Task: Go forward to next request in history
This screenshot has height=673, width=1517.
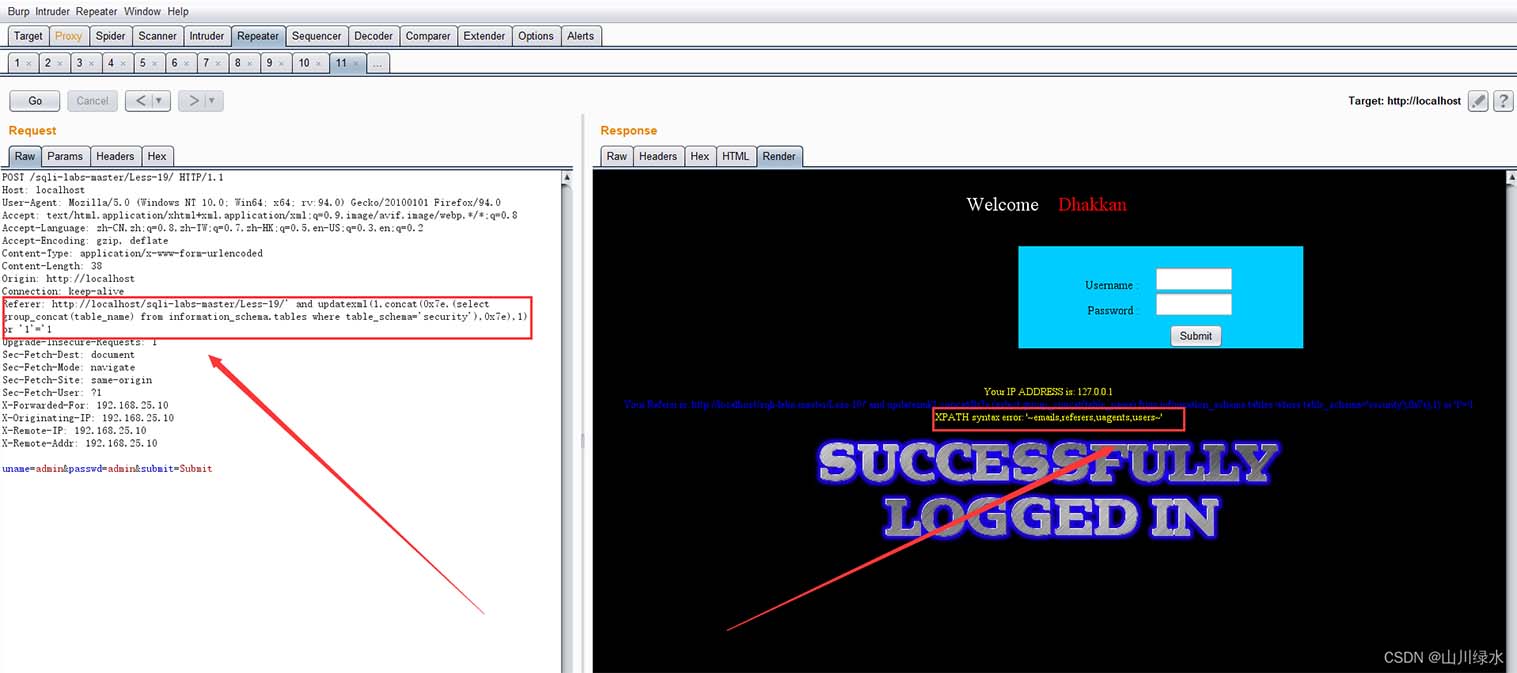Action: tap(194, 100)
